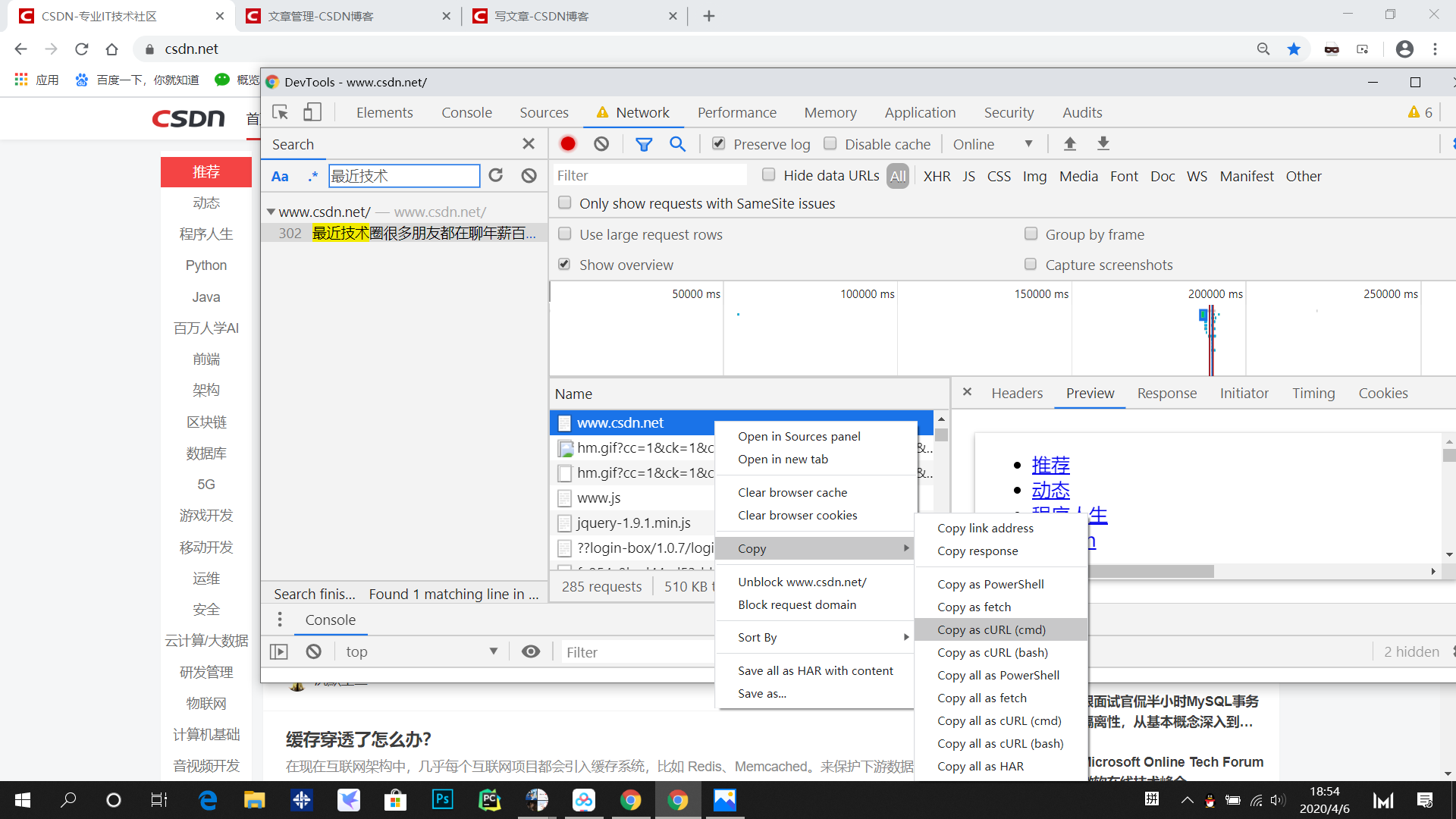Enable Capture screenshots

click(1031, 264)
